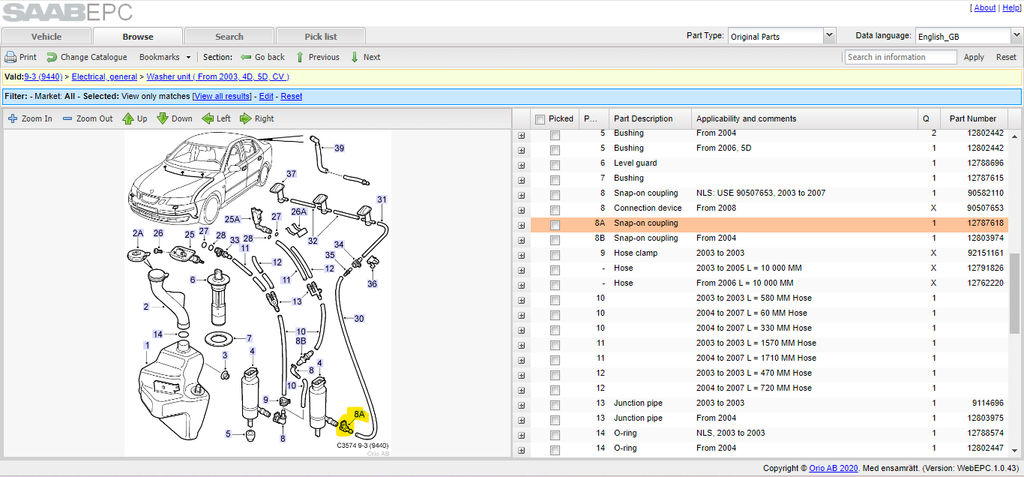This screenshot has height=477, width=1024.
Task: Click the Zoom Out minus icon
Action: tap(67, 119)
